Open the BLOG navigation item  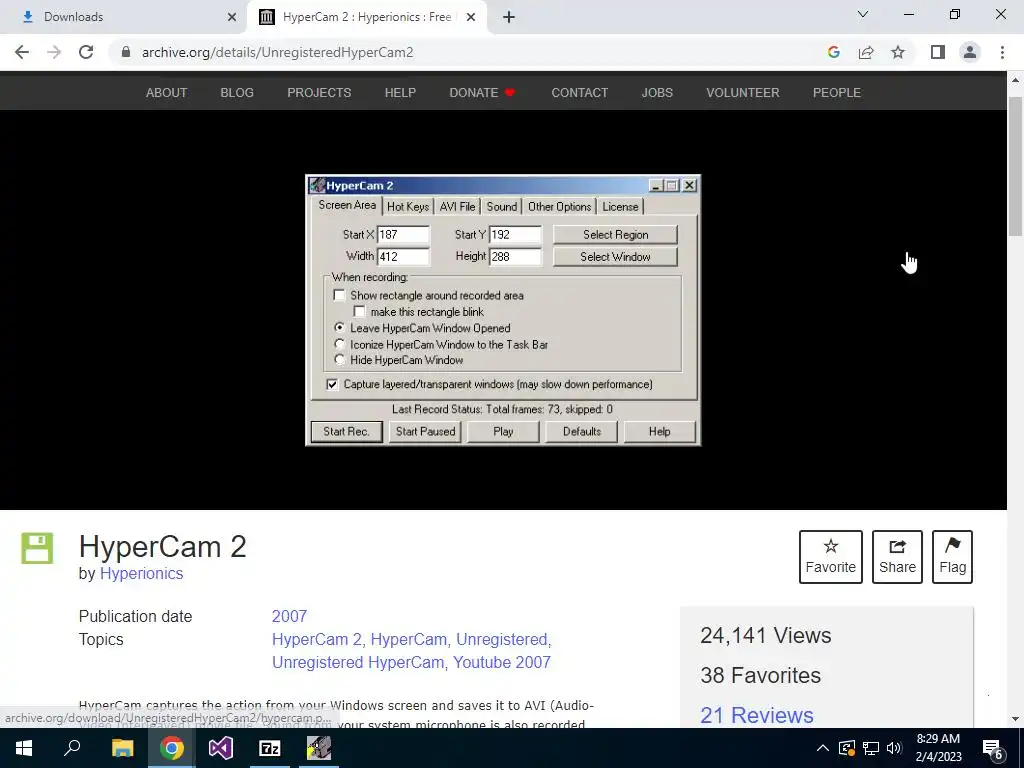pyautogui.click(x=237, y=93)
